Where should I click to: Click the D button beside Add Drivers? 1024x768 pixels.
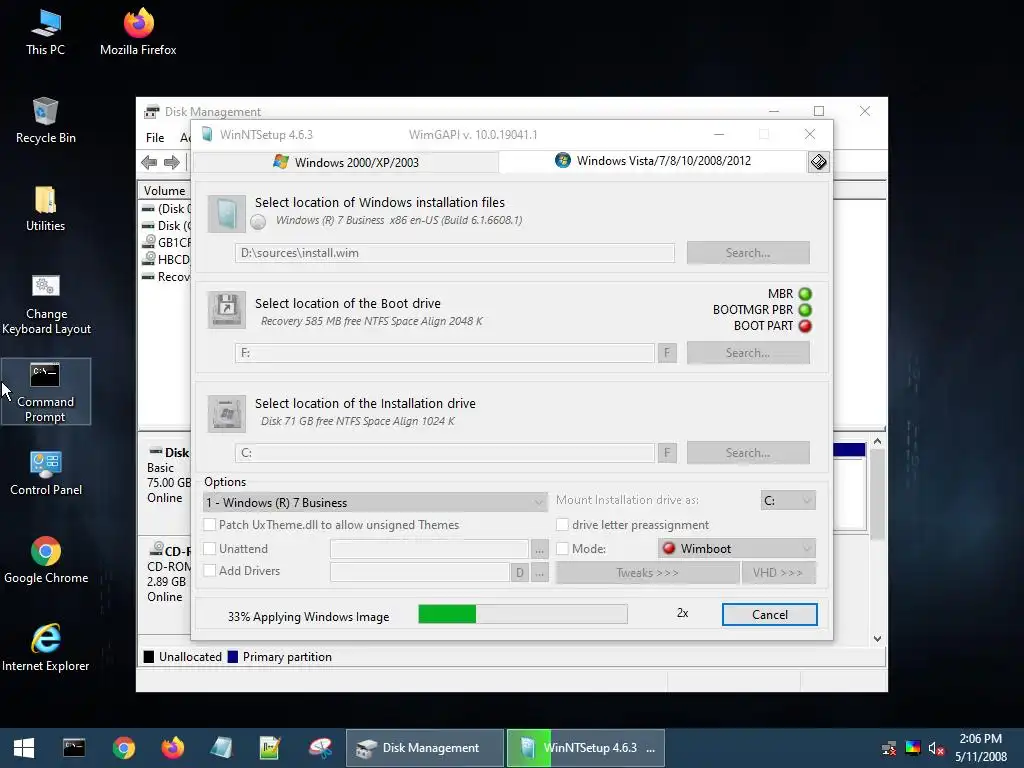[519, 573]
